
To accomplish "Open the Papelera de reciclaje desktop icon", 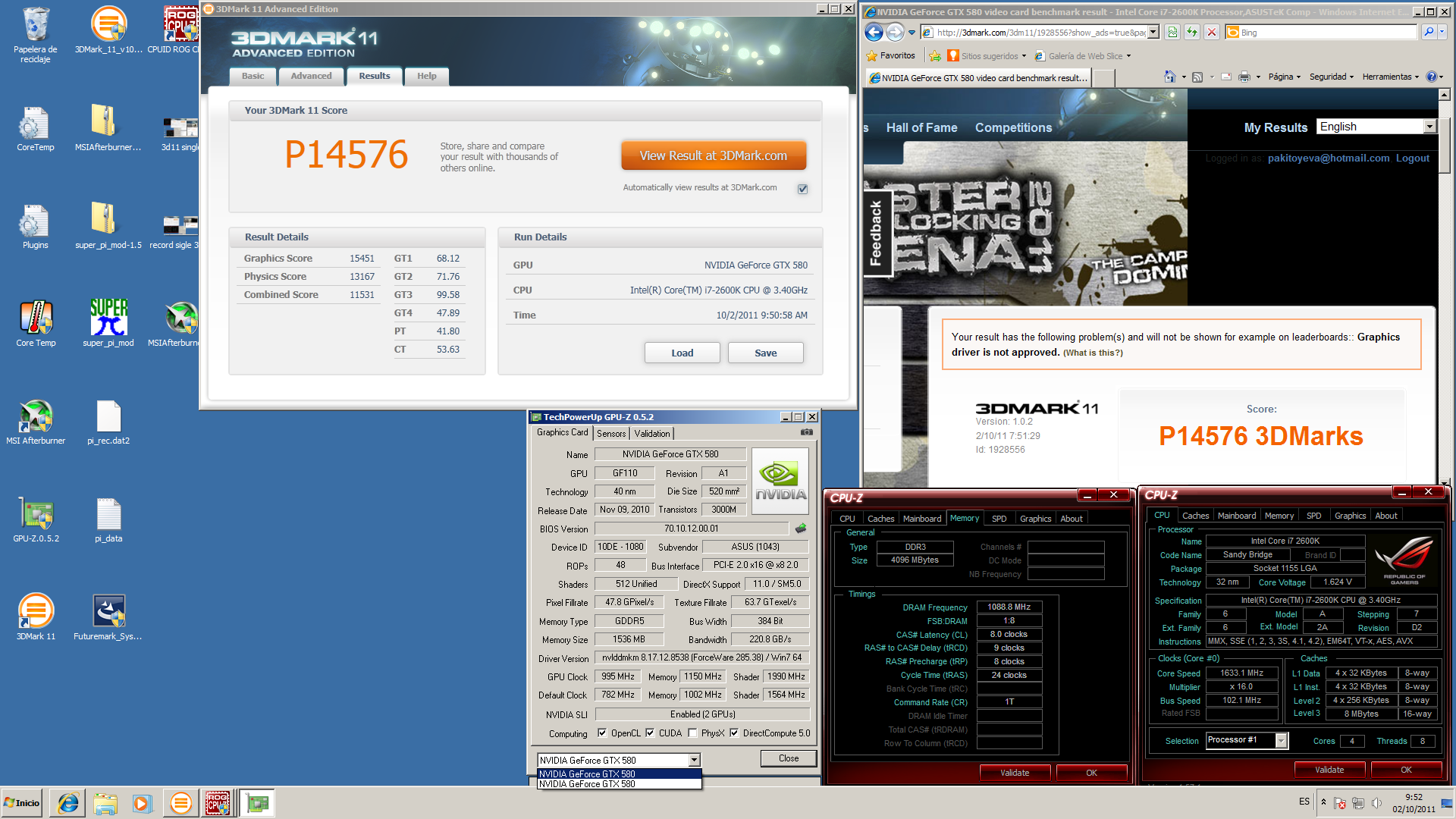I will point(36,36).
